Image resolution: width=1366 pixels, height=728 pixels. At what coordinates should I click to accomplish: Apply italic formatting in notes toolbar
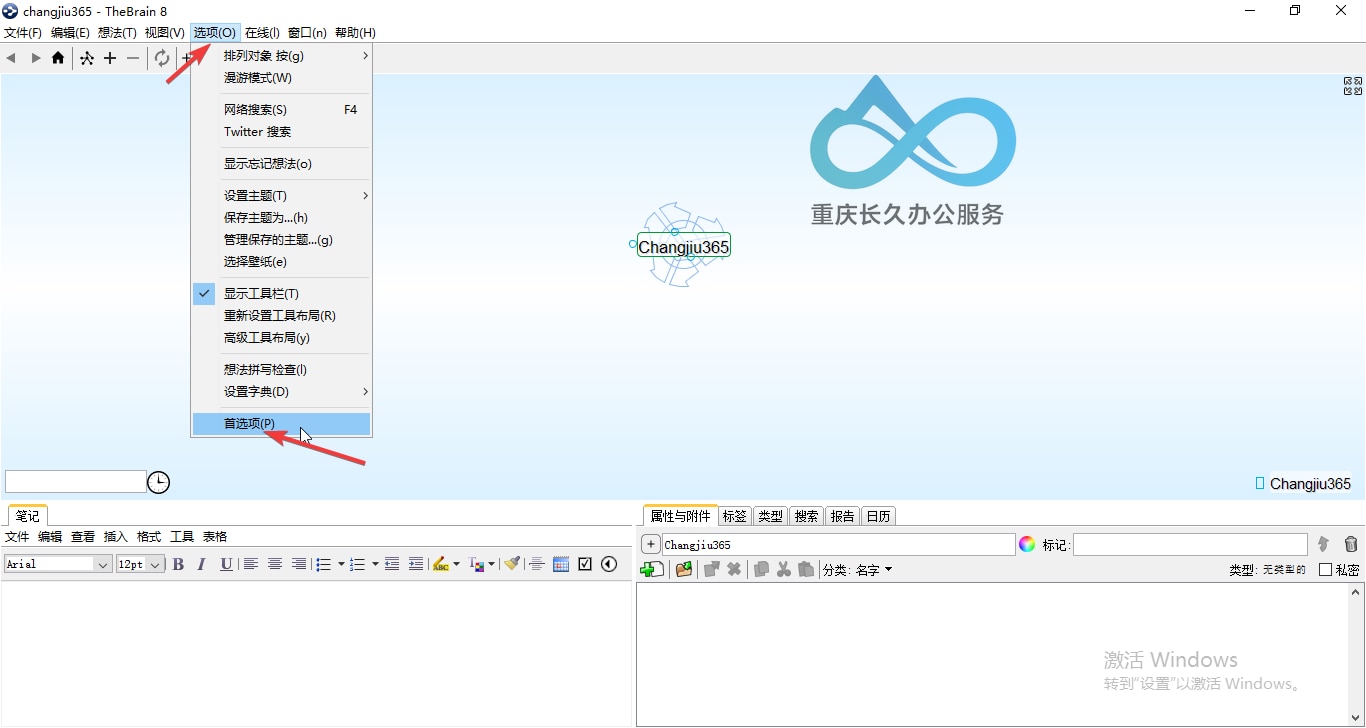click(201, 564)
